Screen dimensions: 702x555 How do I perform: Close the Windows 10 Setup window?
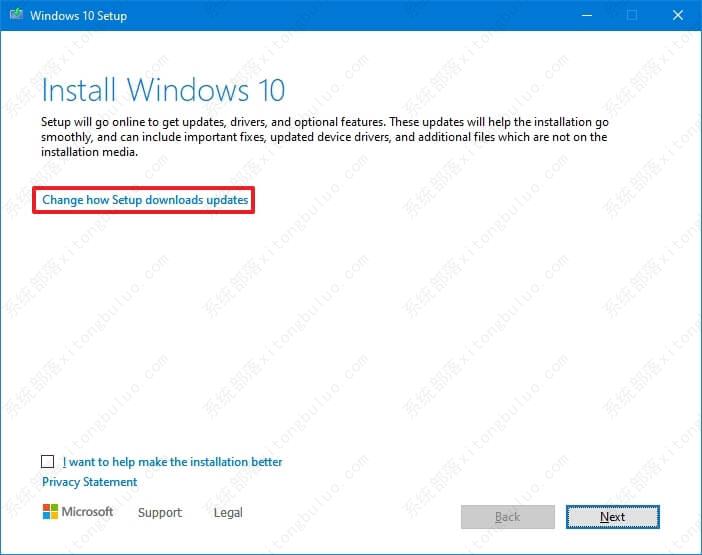point(677,15)
